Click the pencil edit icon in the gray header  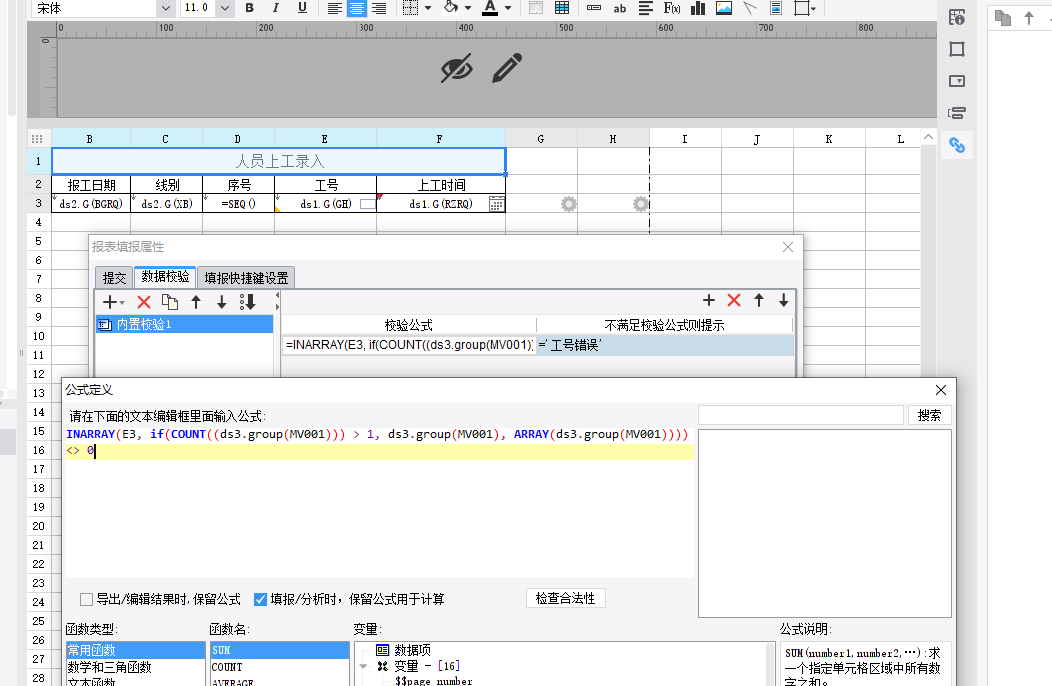tap(507, 69)
